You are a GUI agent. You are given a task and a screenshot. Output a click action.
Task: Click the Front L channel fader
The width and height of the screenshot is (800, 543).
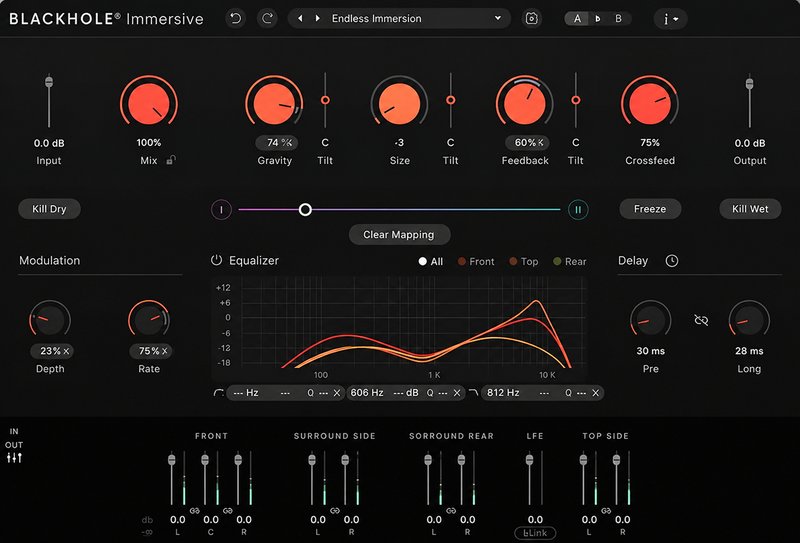pyautogui.click(x=172, y=460)
